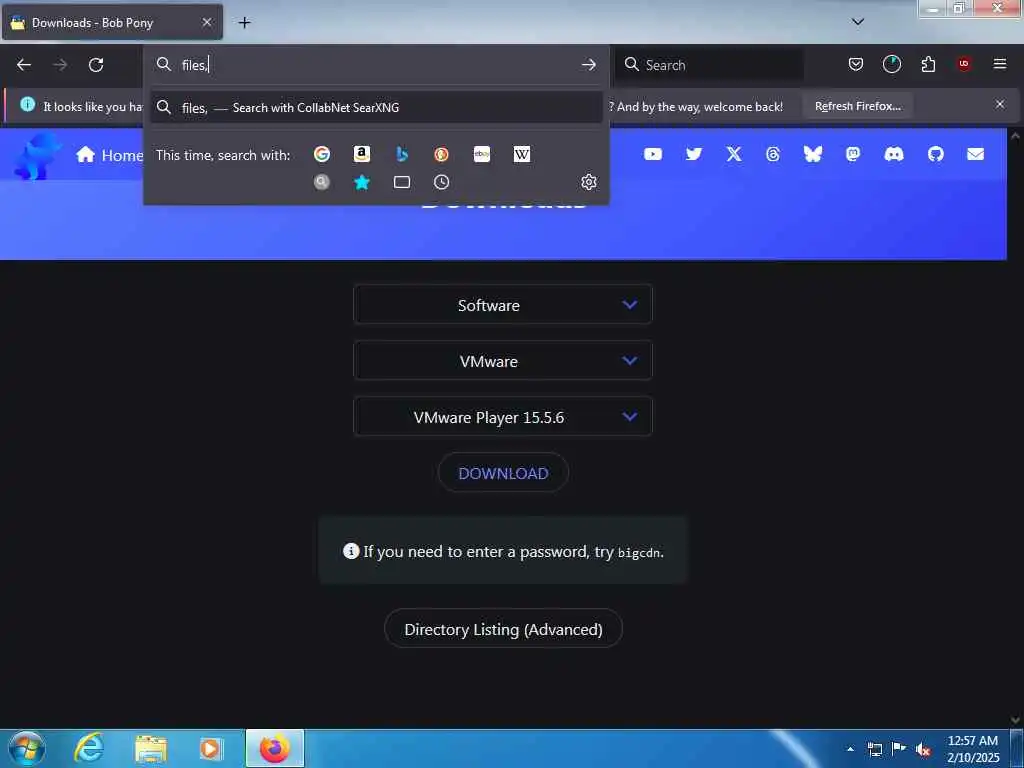Go back to the previous page
The height and width of the screenshot is (768, 1024).
24,65
